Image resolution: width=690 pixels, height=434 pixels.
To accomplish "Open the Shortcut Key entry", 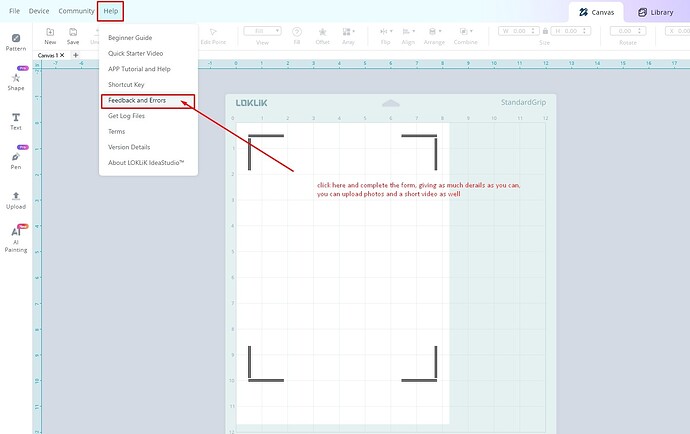I will tap(126, 85).
